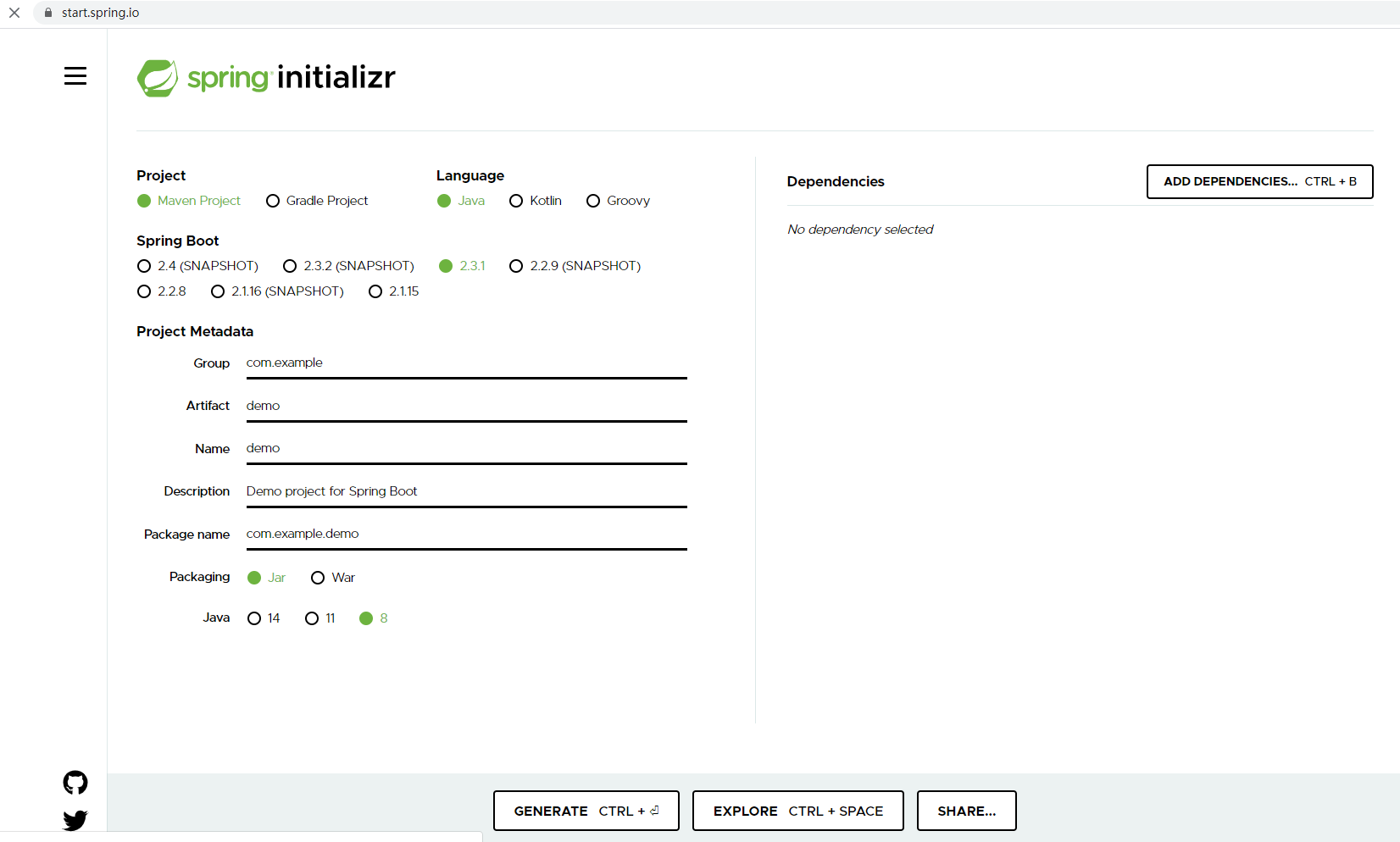Screen dimensions: 1400x842
Task: Select Spring Boot version 2.1.15
Action: click(375, 291)
